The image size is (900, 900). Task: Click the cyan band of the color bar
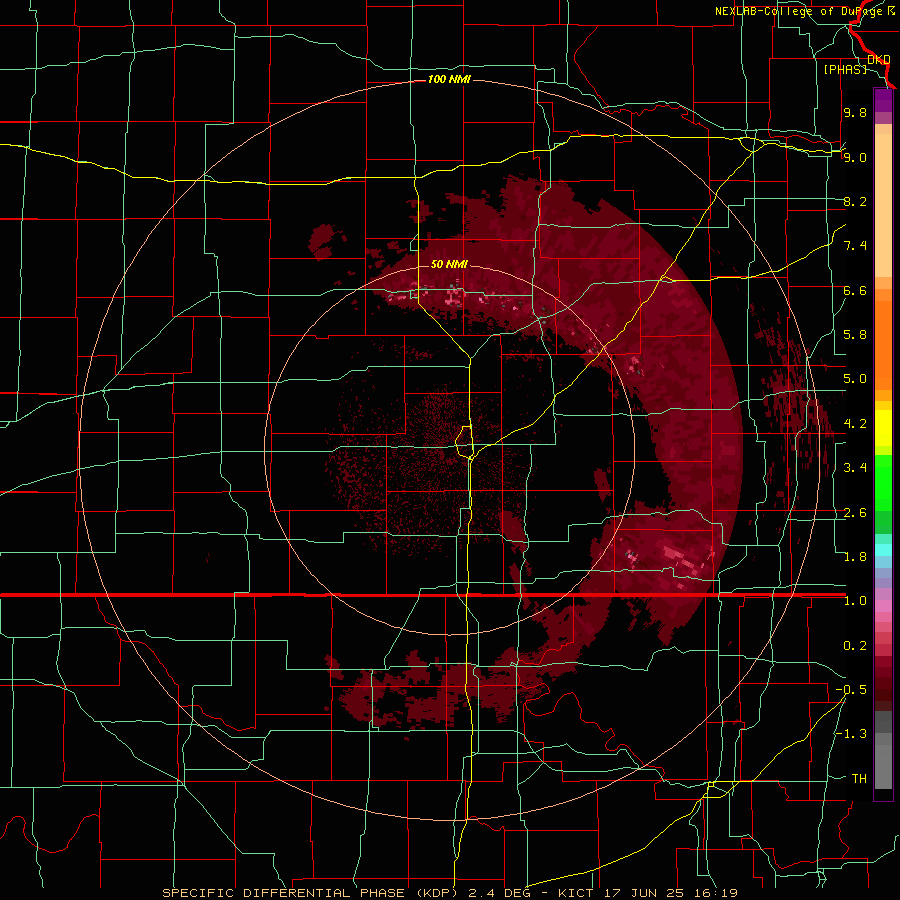click(883, 550)
